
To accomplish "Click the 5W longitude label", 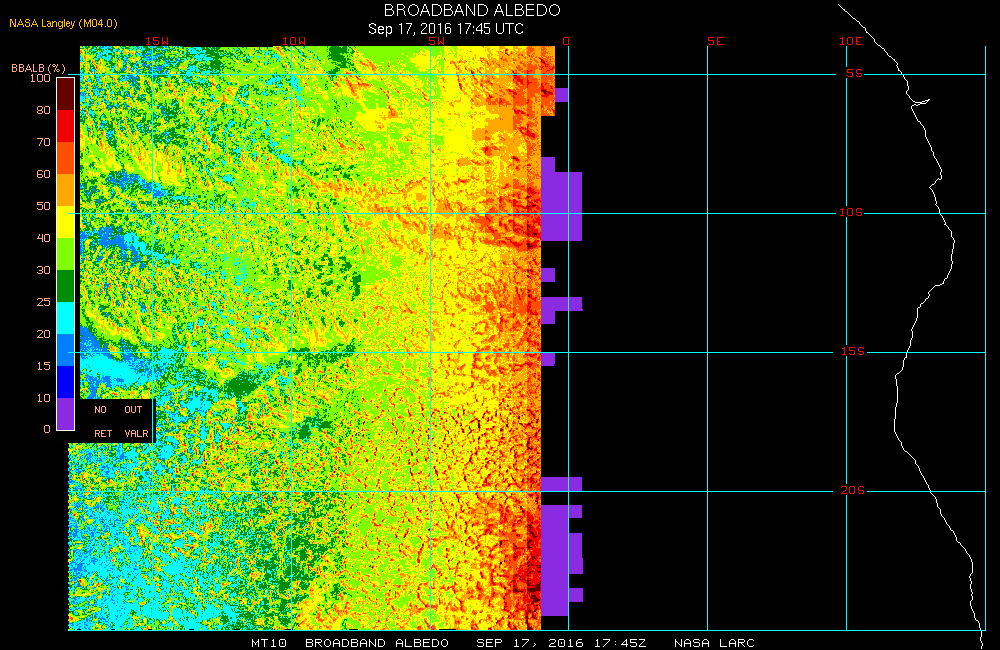I will (x=436, y=41).
